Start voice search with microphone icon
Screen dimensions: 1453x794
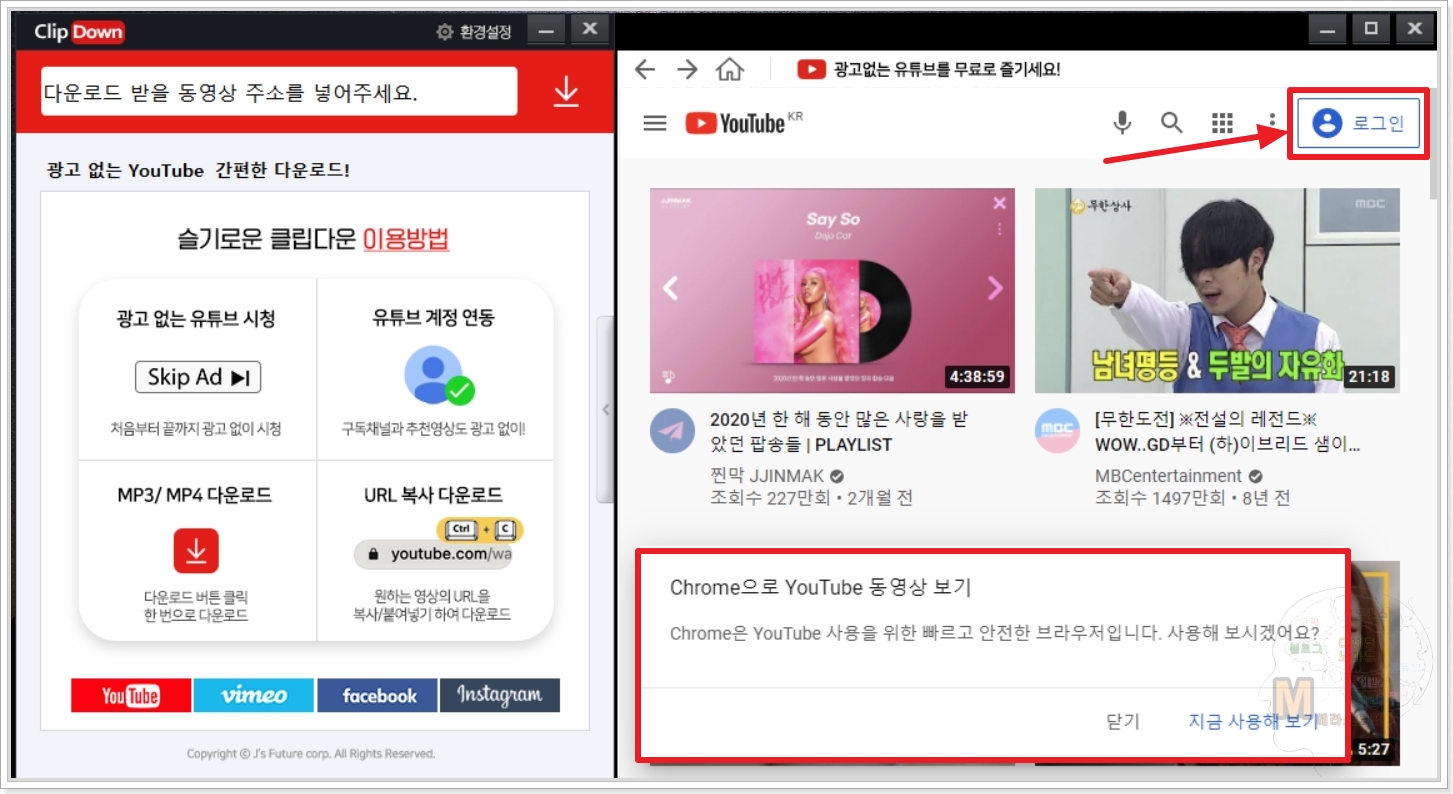[1123, 123]
